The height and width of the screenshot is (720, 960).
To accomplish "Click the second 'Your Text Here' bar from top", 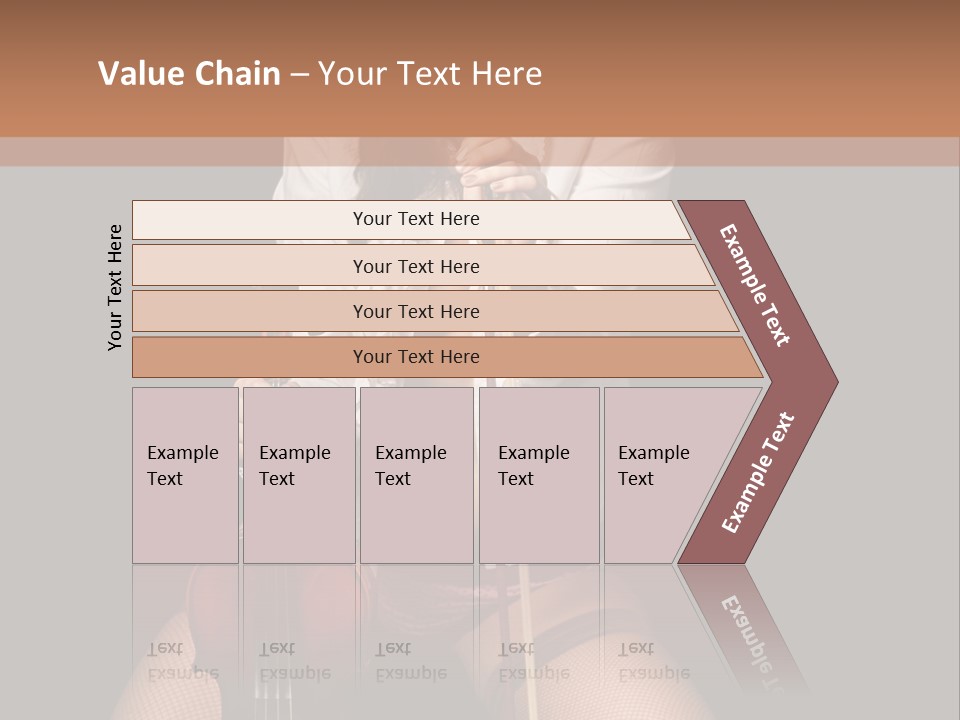I will (x=415, y=266).
